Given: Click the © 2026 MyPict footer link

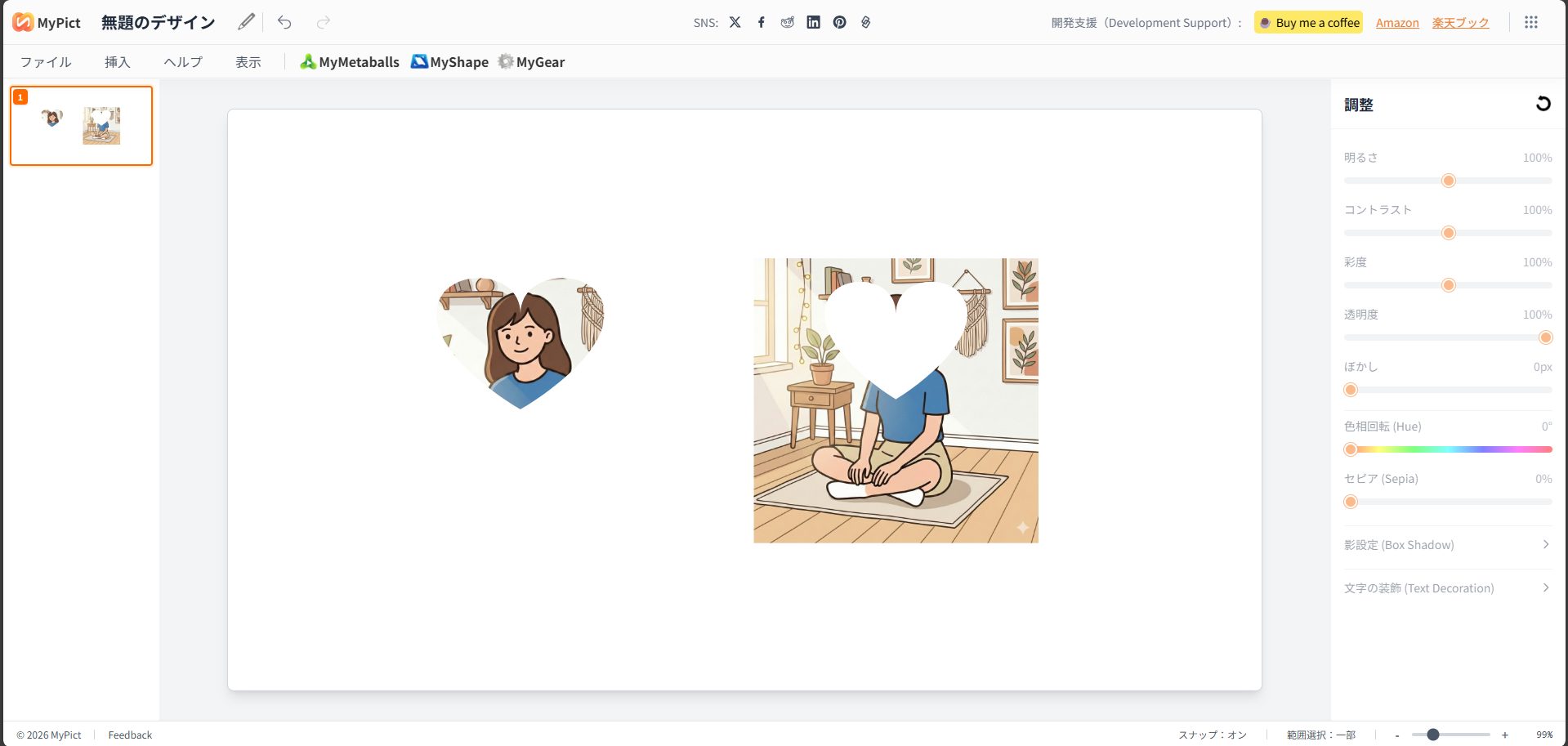Looking at the screenshot, I should click(49, 735).
